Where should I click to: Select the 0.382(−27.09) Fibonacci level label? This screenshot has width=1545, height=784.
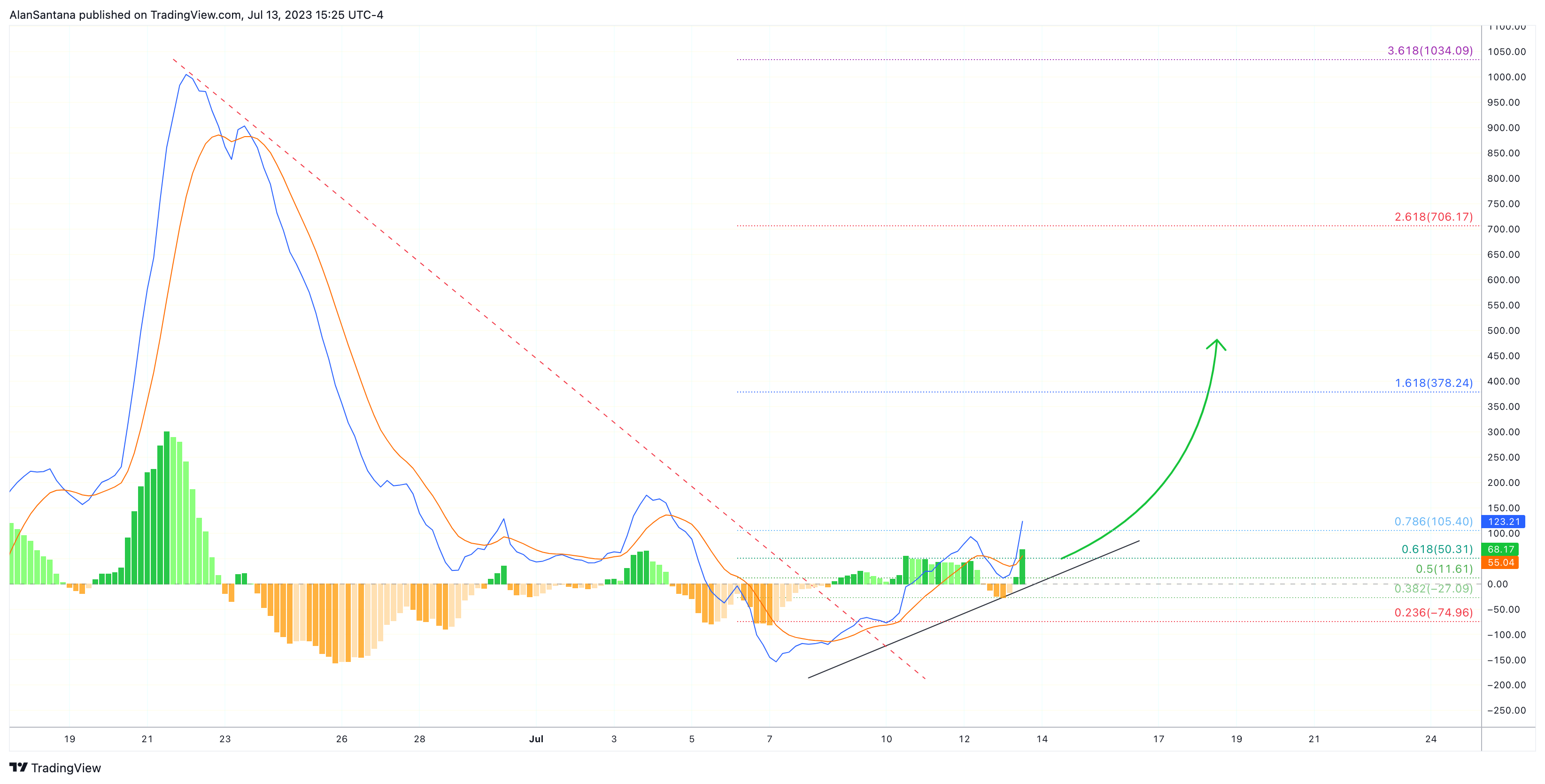coord(1433,589)
